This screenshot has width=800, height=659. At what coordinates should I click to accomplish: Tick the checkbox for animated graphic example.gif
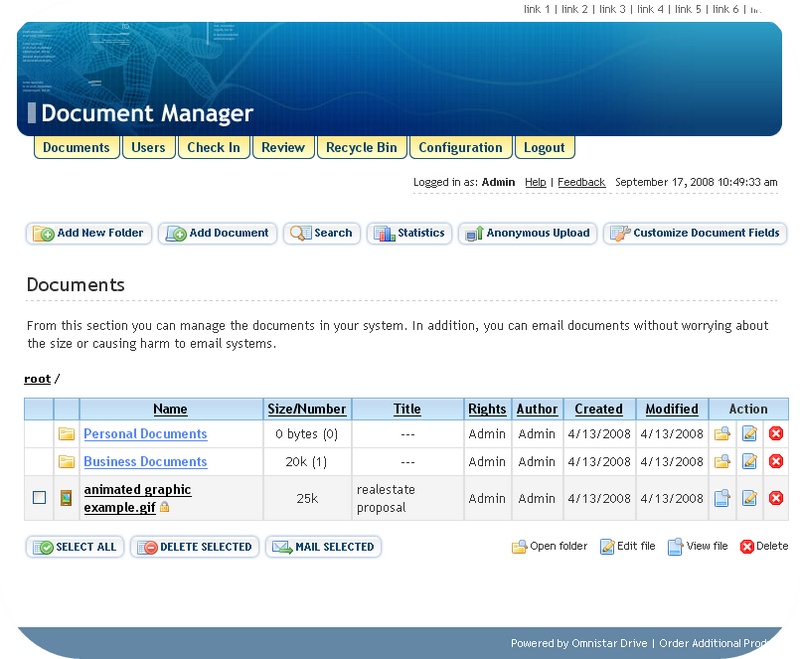pyautogui.click(x=39, y=498)
